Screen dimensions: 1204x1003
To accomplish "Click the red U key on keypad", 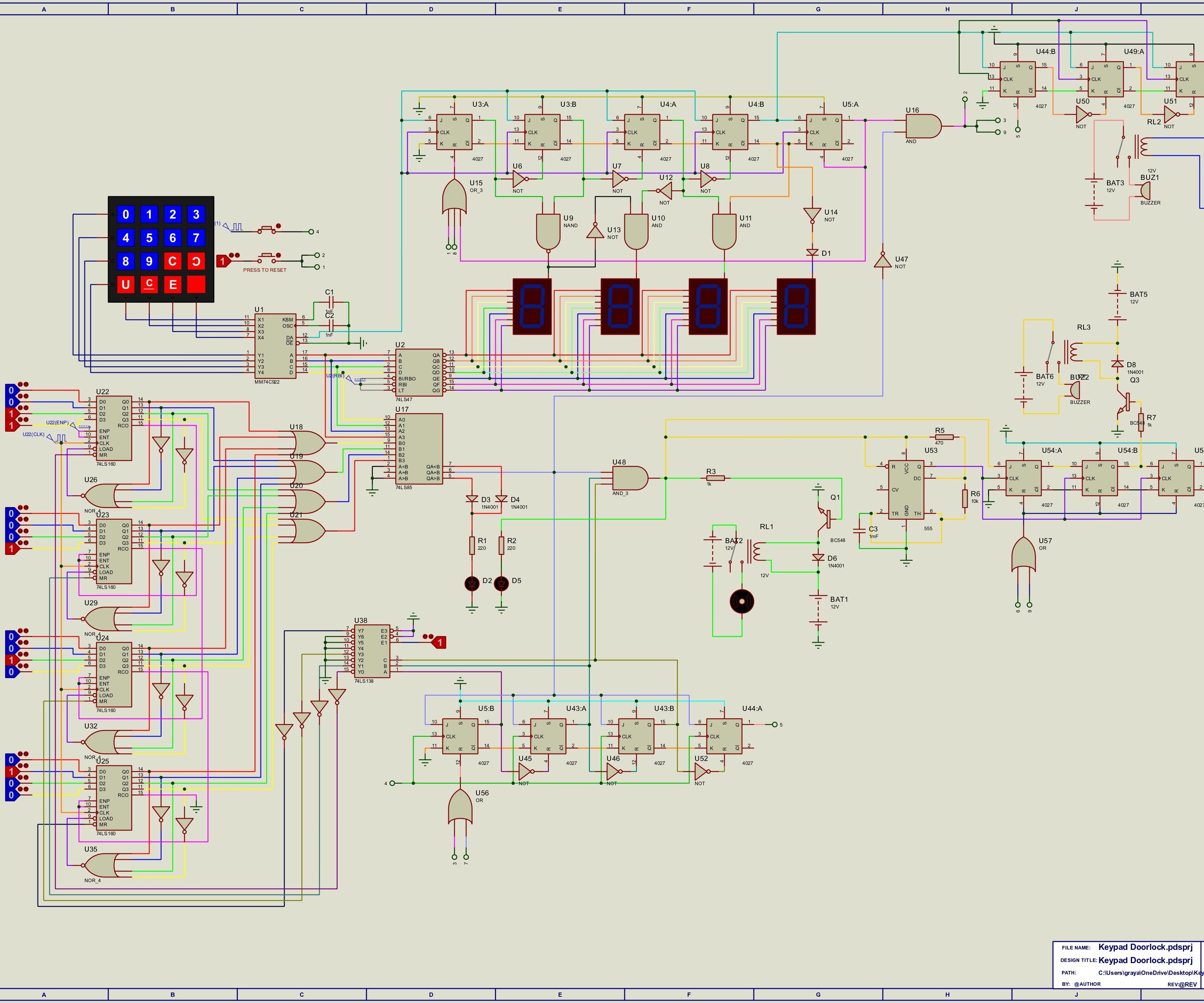I will (126, 285).
